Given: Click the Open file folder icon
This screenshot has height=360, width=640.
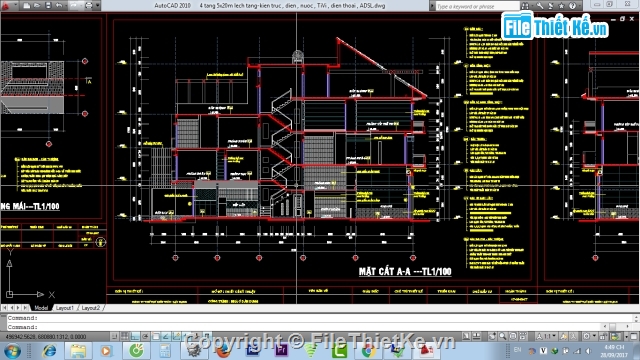Looking at the screenshot, I should point(37,6).
